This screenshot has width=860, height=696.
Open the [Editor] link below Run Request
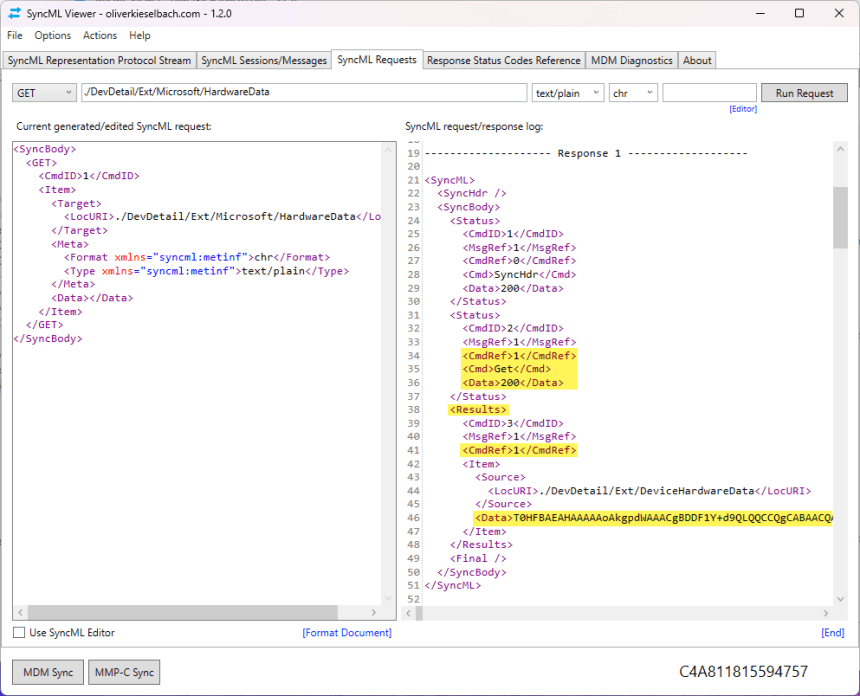point(743,109)
